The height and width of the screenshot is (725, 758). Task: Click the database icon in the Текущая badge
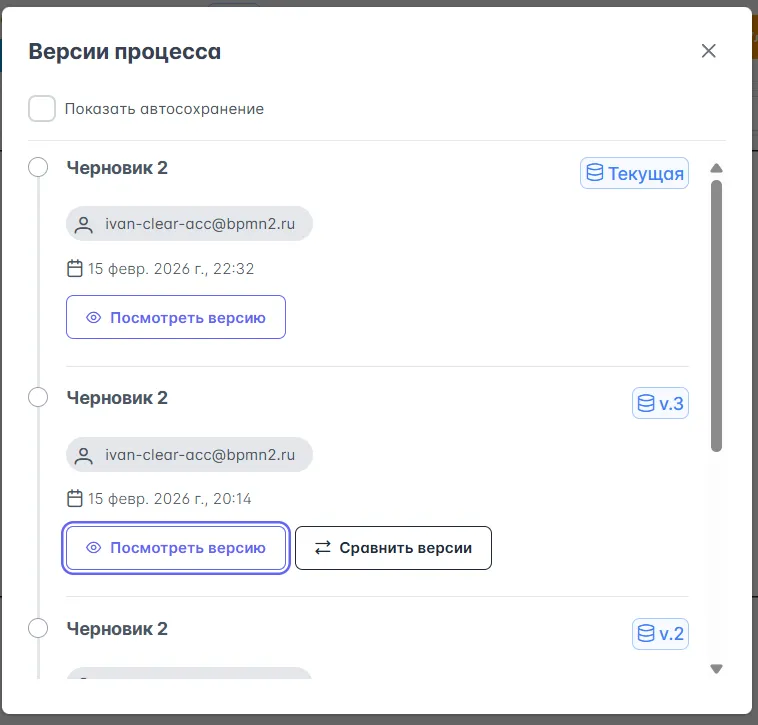[x=594, y=173]
